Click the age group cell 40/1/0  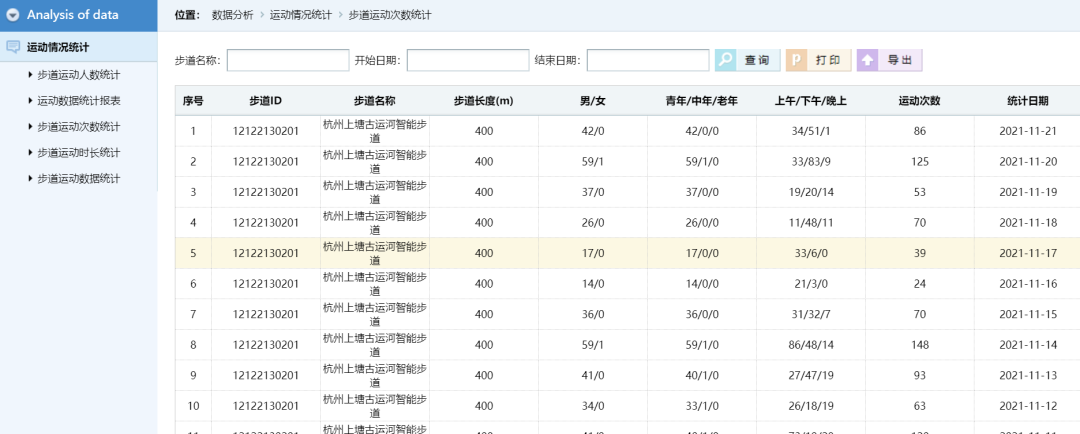tap(702, 375)
